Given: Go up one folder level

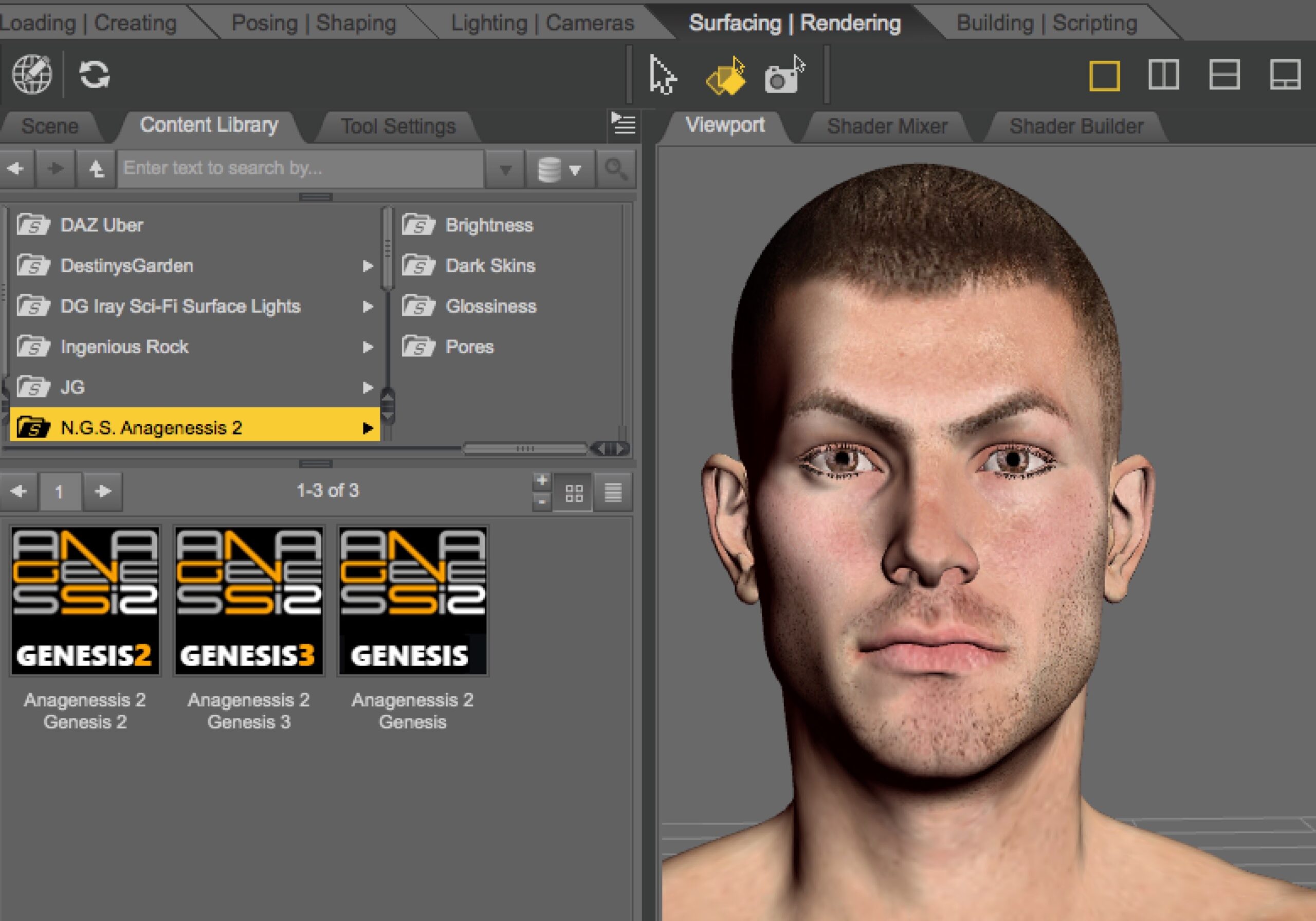Looking at the screenshot, I should tap(96, 169).
